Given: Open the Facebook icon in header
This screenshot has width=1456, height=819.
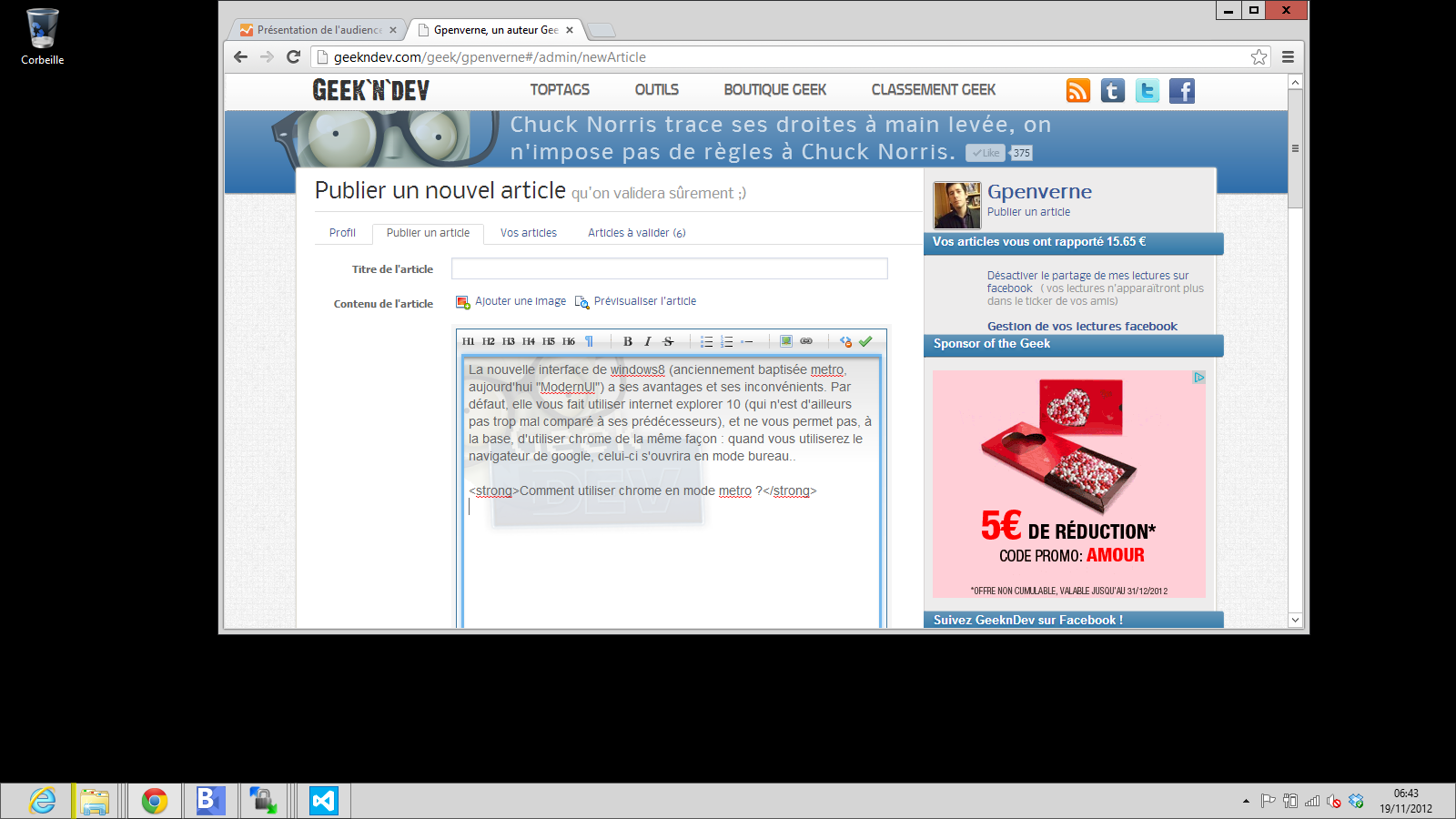Looking at the screenshot, I should [1182, 91].
